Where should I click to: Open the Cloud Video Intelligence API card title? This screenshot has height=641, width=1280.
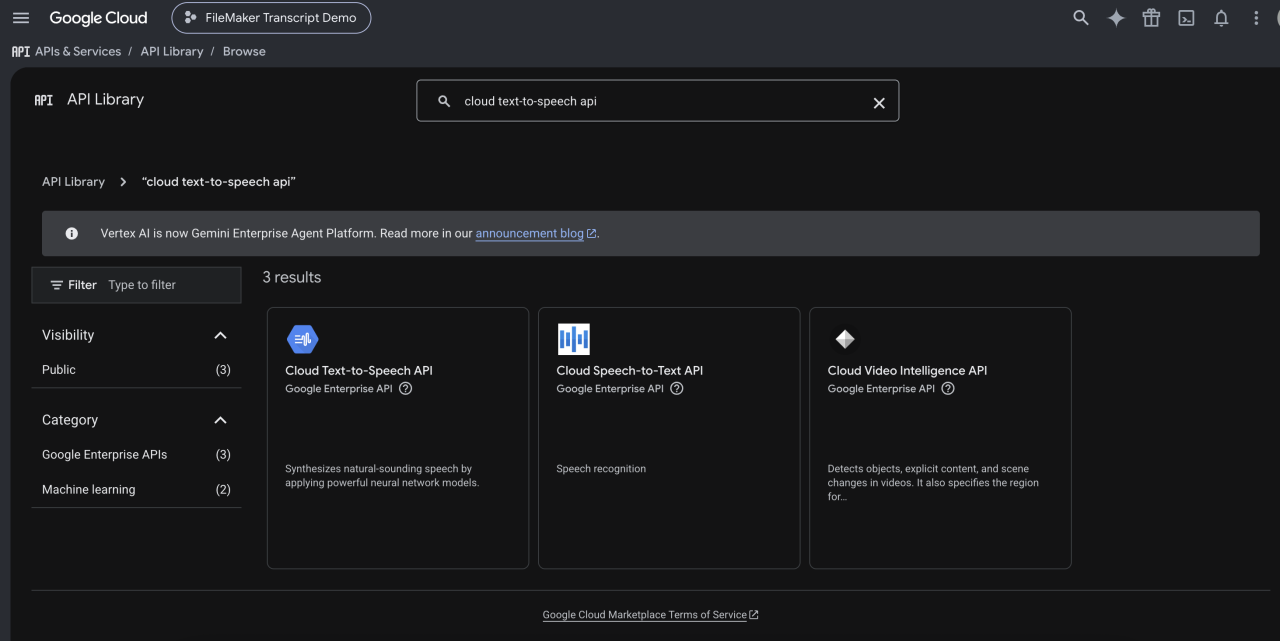[907, 370]
